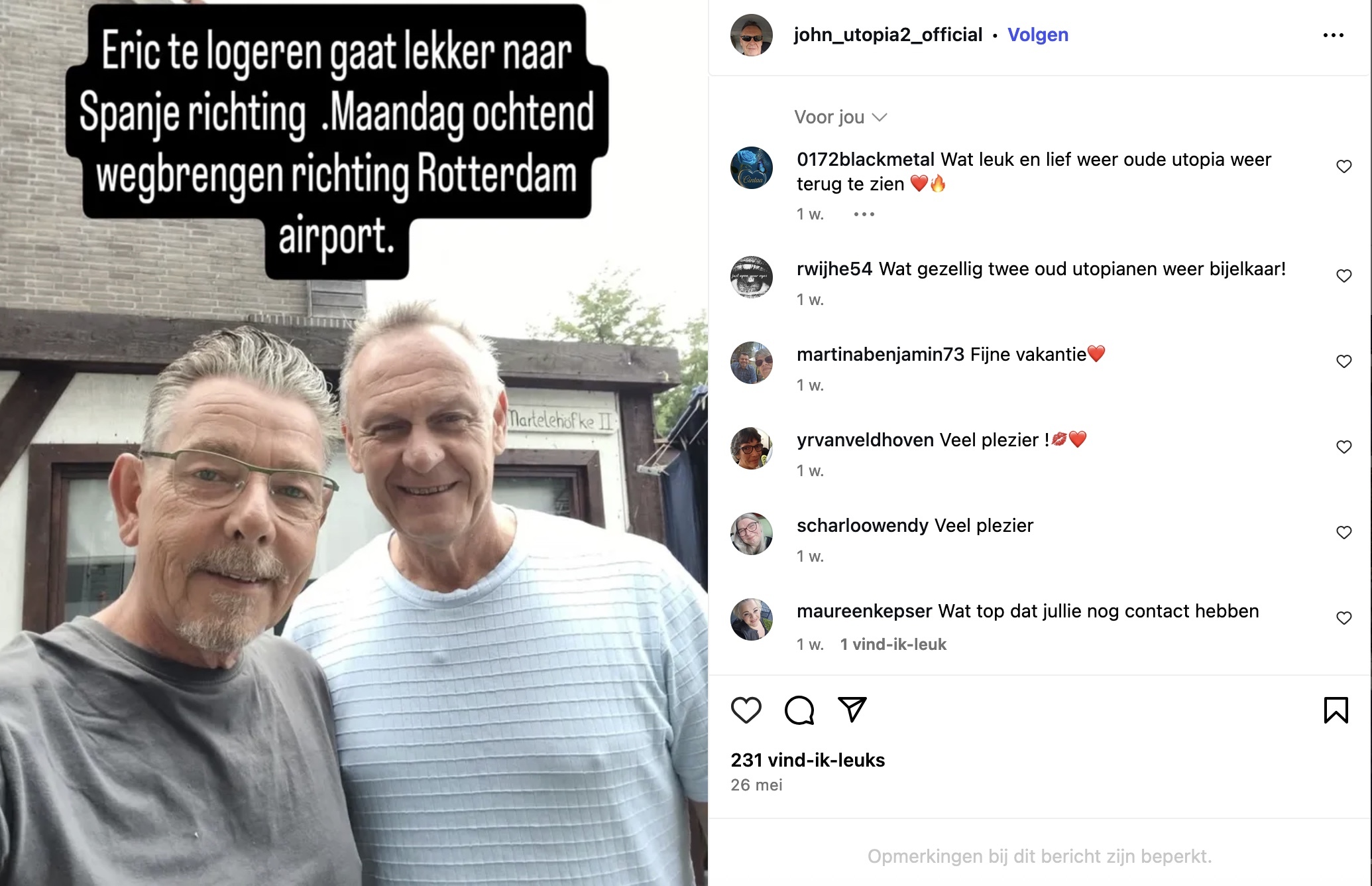Viewport: 1372px width, 886px height.
Task: Like scharloowendy's comment heart
Action: 1343,533
